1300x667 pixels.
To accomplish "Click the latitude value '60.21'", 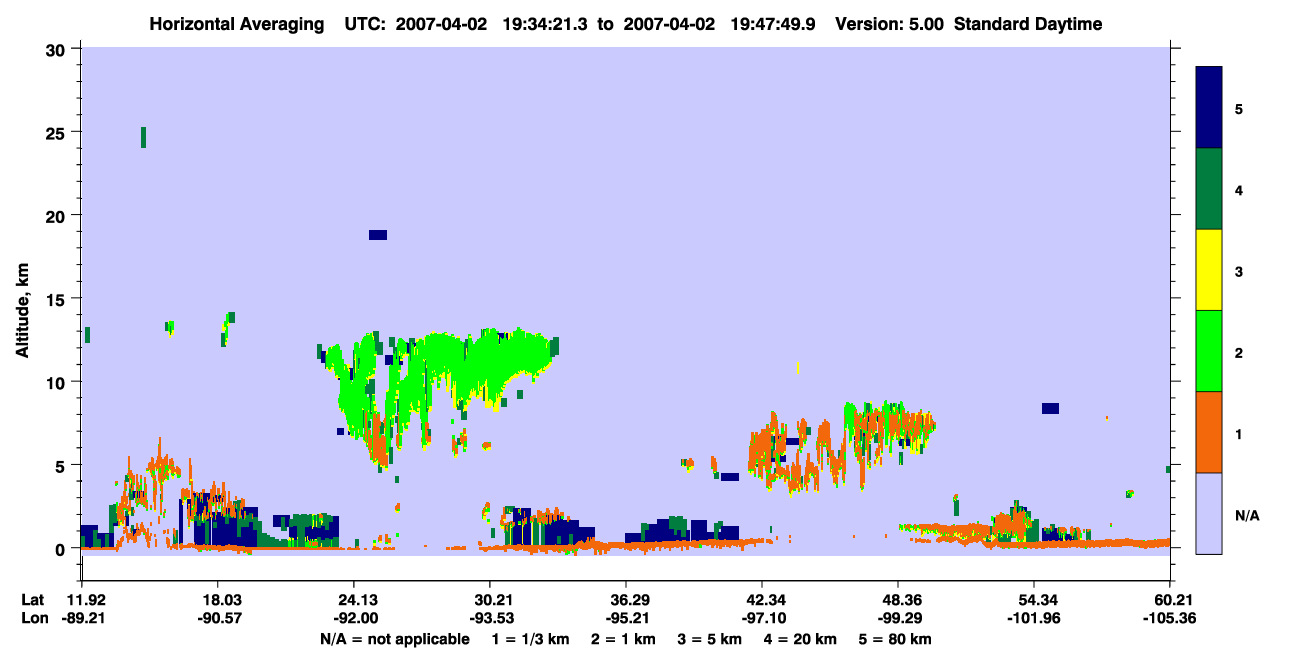I will click(1170, 599).
